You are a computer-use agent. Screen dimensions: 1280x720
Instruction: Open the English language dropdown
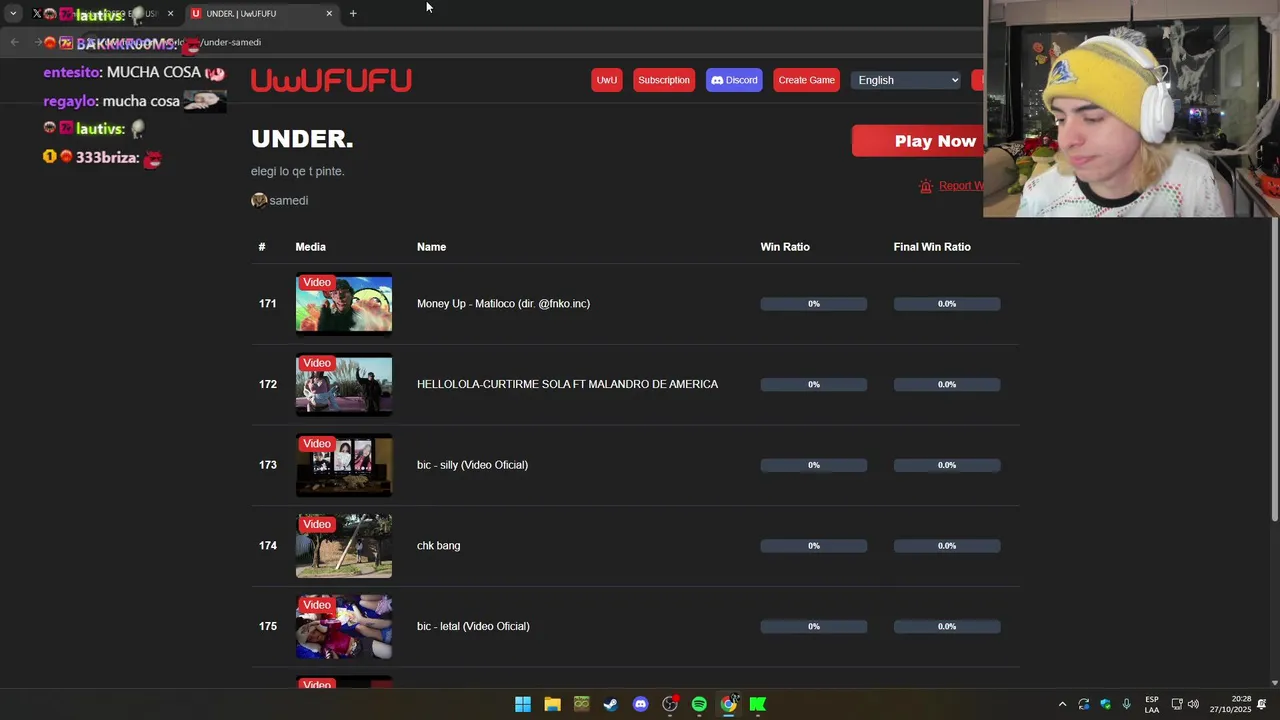coord(906,80)
